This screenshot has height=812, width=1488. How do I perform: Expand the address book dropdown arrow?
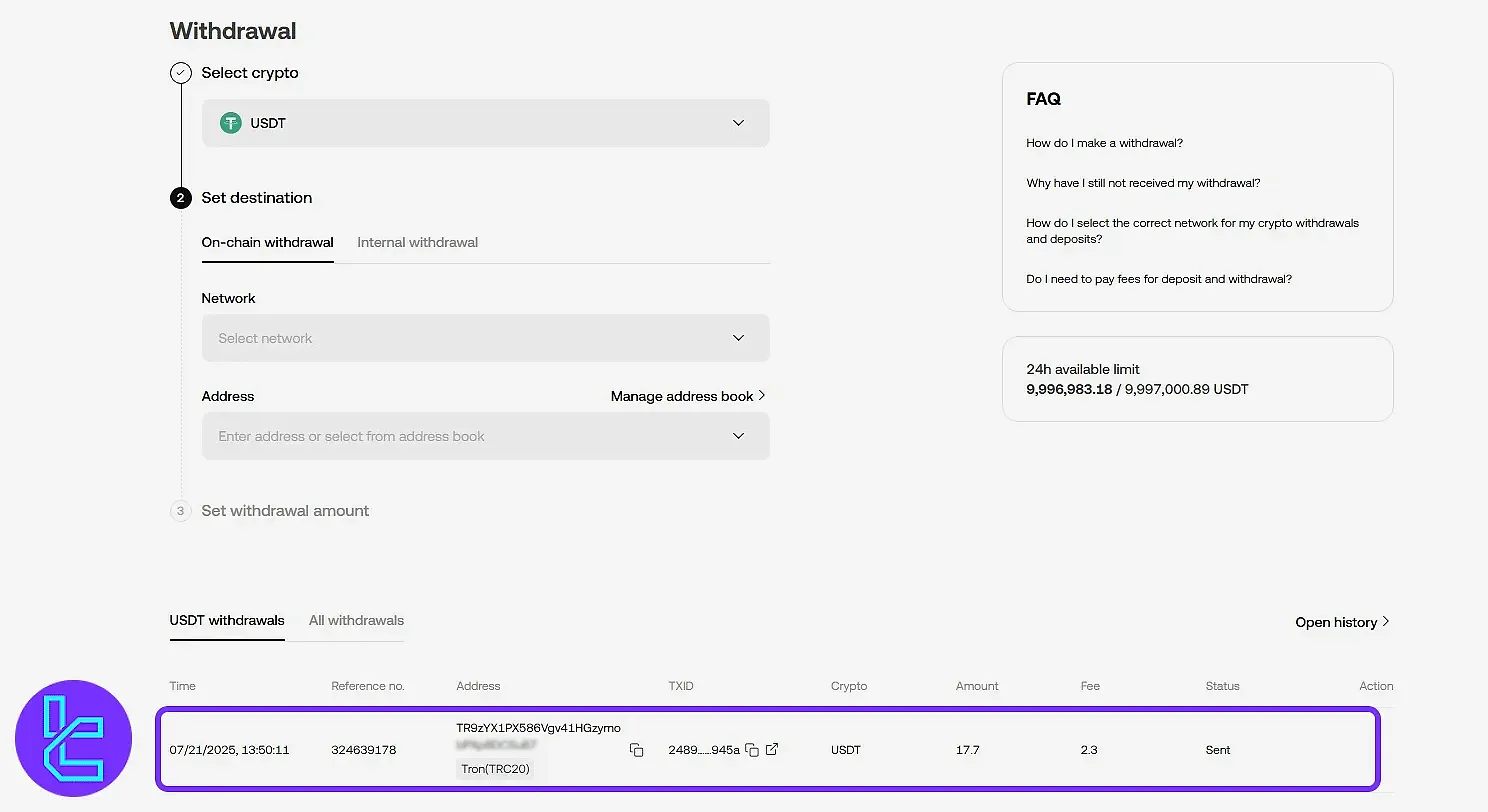[738, 436]
